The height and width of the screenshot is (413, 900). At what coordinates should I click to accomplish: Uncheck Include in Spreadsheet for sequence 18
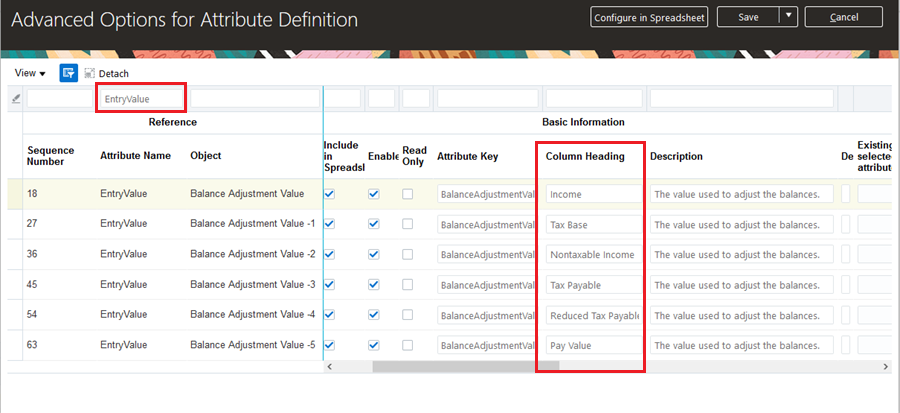click(x=330, y=194)
